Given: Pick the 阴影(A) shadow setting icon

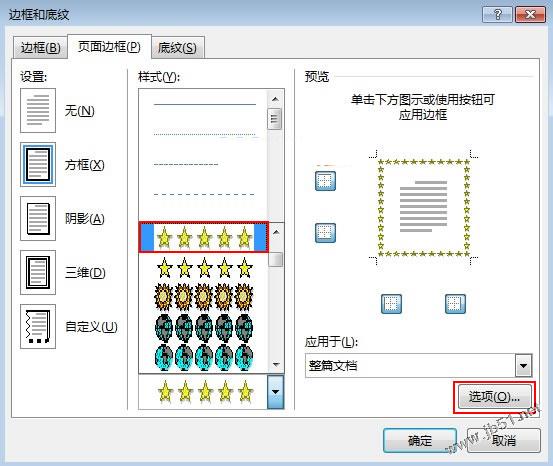Looking at the screenshot, I should [x=38, y=218].
